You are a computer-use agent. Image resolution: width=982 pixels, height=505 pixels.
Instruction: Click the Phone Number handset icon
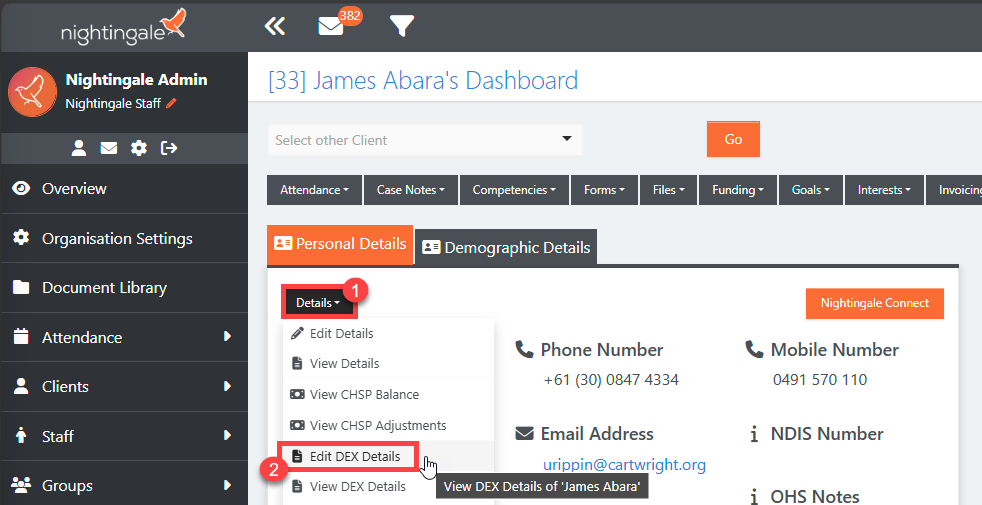(x=524, y=350)
